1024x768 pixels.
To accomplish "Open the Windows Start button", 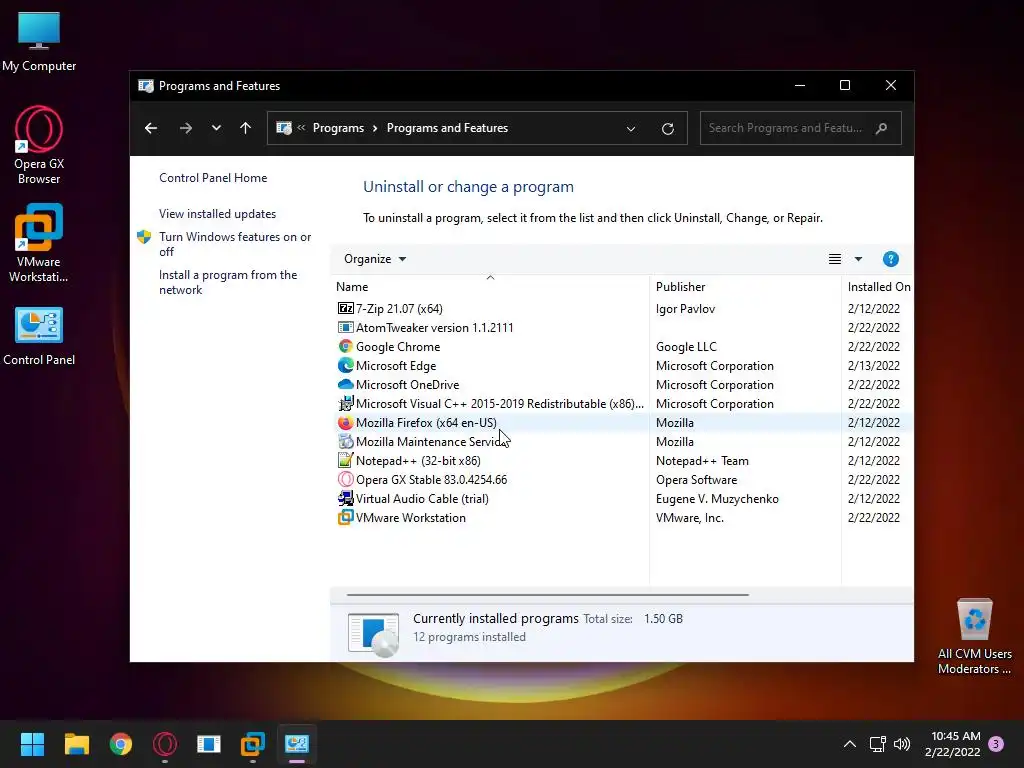I will pyautogui.click(x=32, y=744).
